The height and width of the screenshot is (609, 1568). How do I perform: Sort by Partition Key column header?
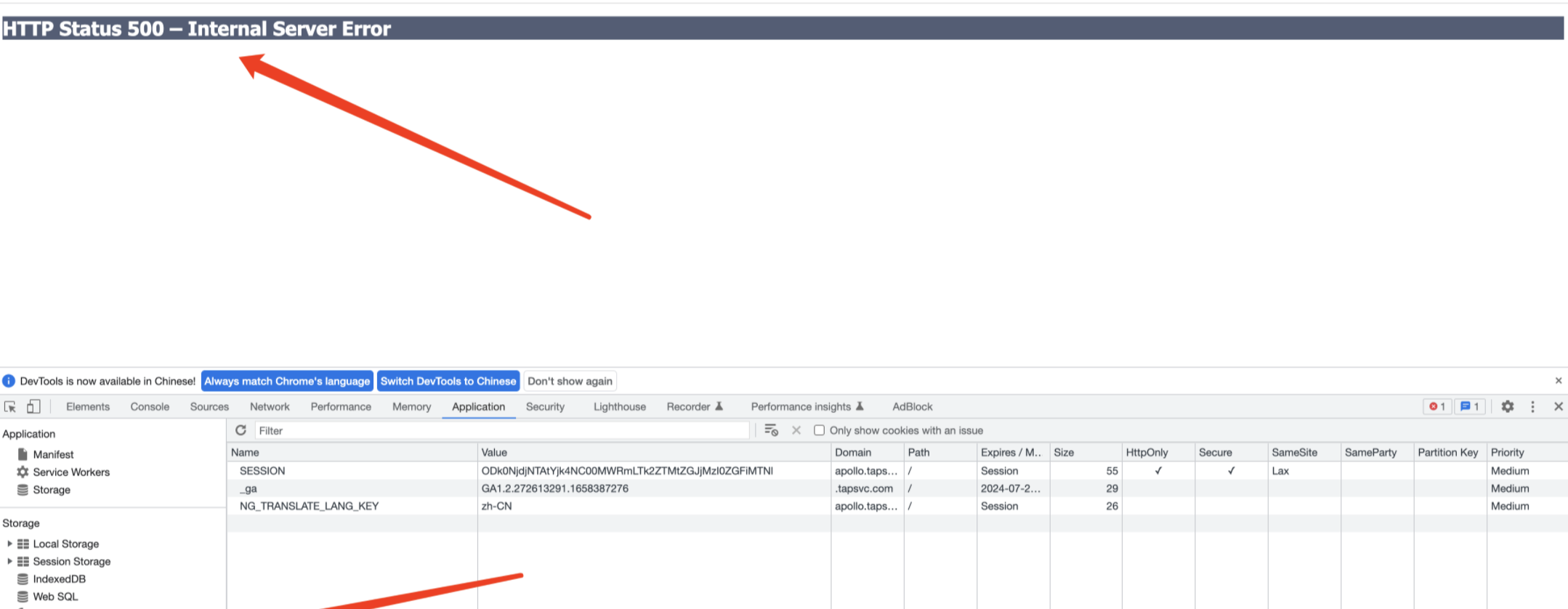tap(1450, 452)
